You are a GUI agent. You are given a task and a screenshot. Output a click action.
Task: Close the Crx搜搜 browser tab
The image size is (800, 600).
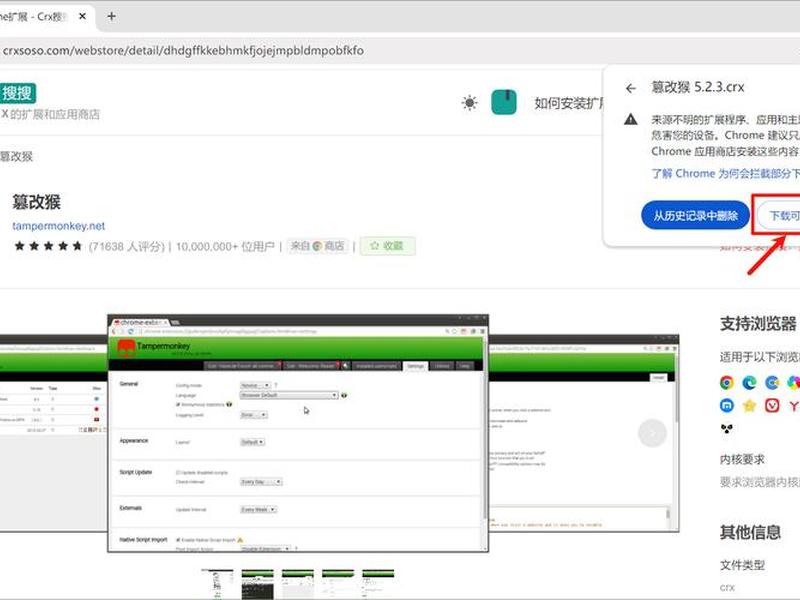82,16
